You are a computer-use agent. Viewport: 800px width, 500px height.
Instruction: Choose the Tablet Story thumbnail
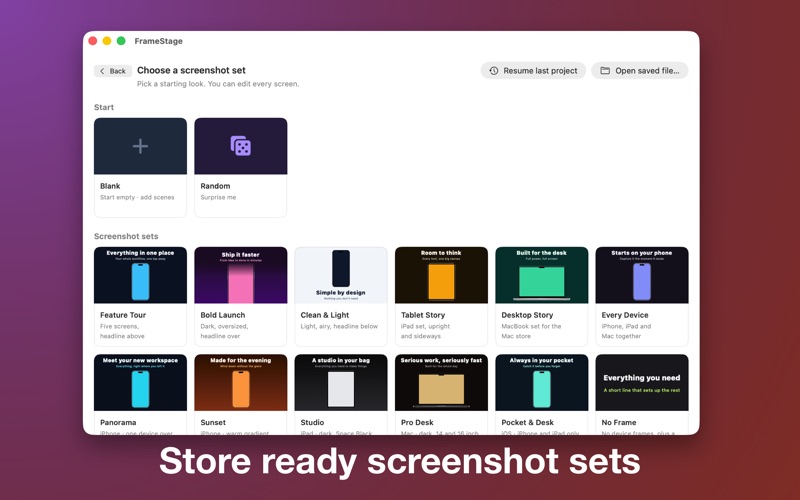pos(441,275)
